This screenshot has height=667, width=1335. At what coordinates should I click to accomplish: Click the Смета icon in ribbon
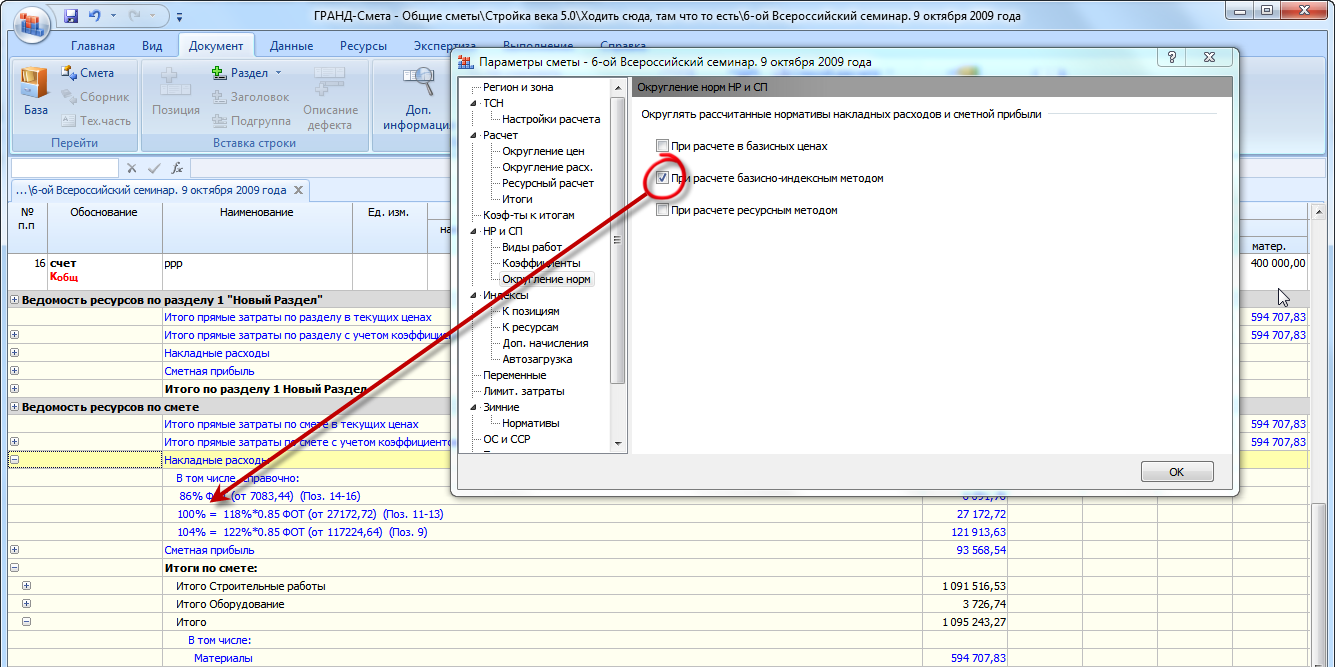pyautogui.click(x=70, y=73)
